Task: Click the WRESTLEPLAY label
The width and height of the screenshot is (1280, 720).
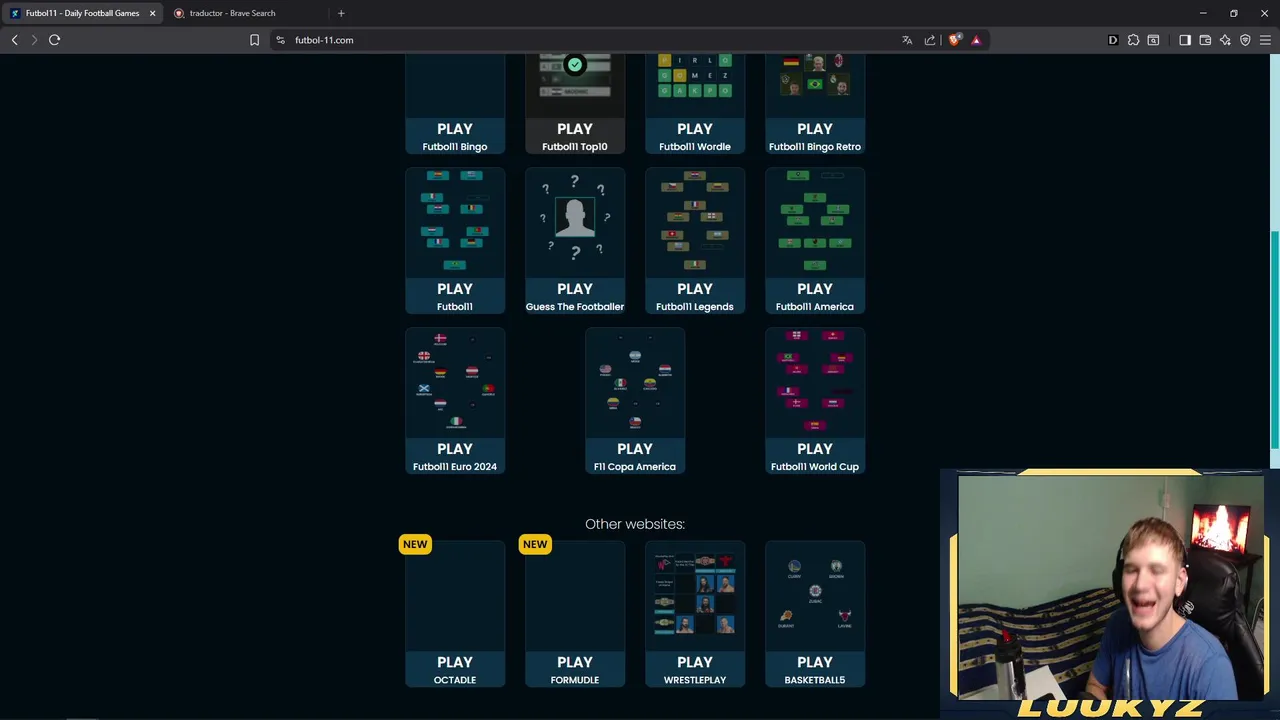Action: 695,680
